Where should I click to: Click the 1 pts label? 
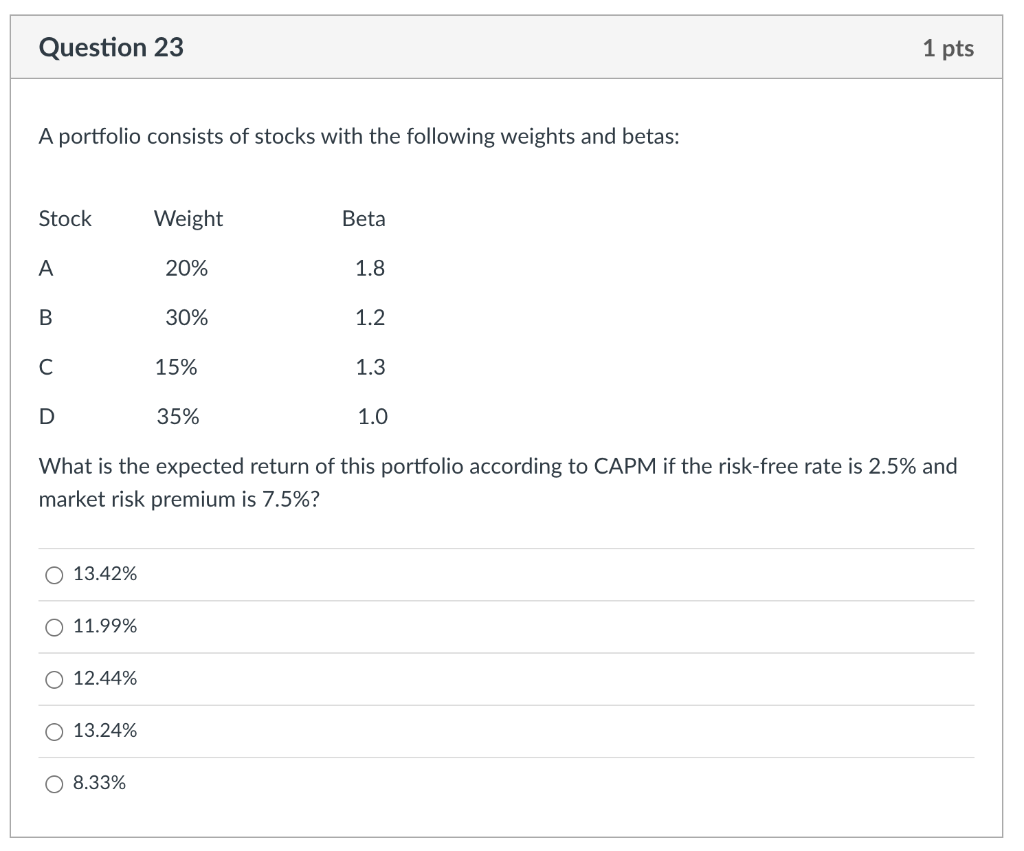point(947,48)
